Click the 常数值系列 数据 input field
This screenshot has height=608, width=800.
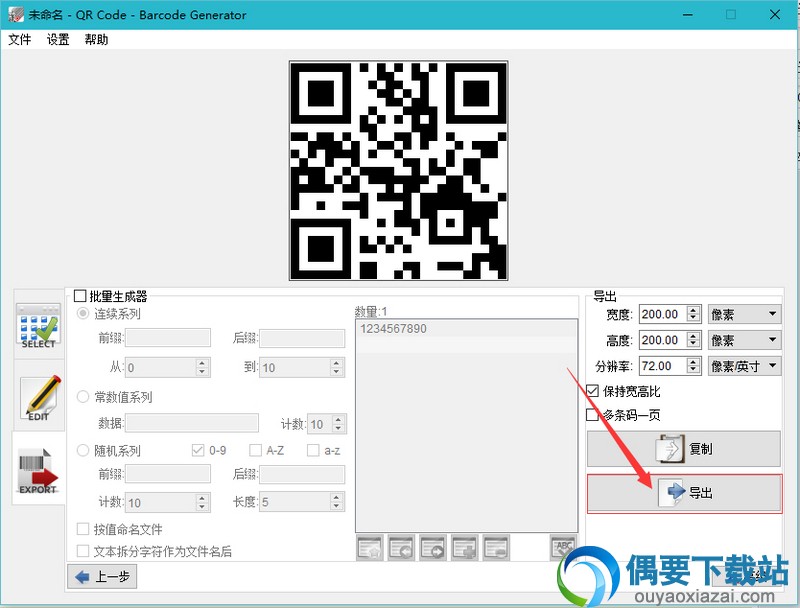click(x=192, y=423)
